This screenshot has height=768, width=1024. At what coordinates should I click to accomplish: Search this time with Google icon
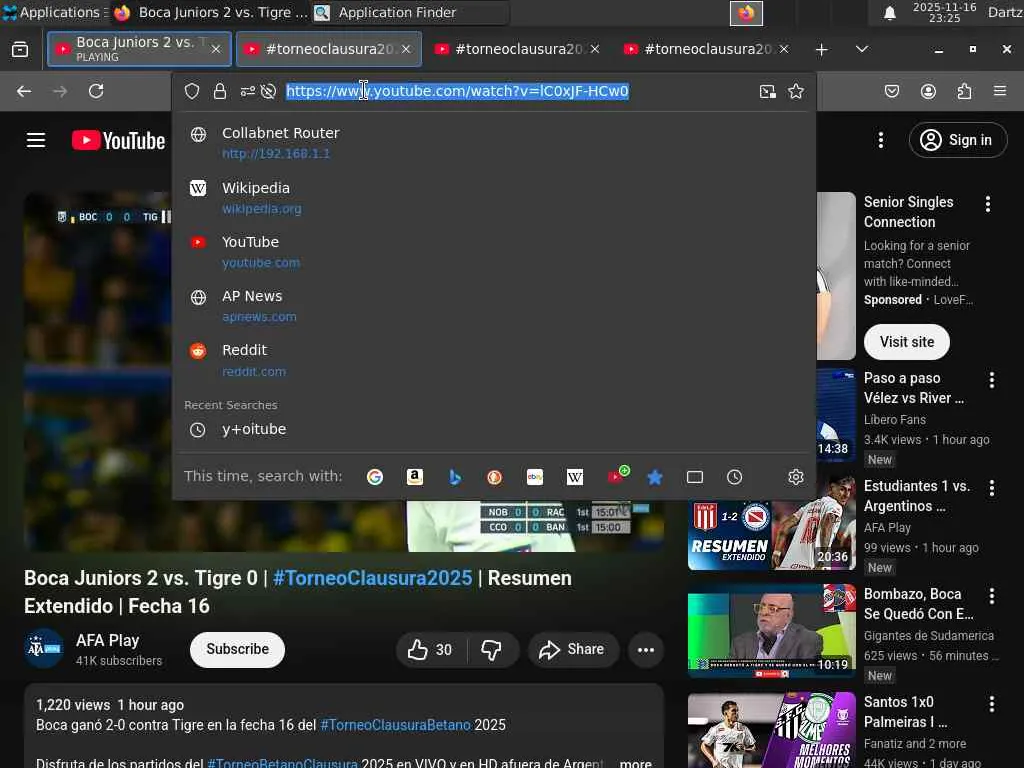[375, 477]
